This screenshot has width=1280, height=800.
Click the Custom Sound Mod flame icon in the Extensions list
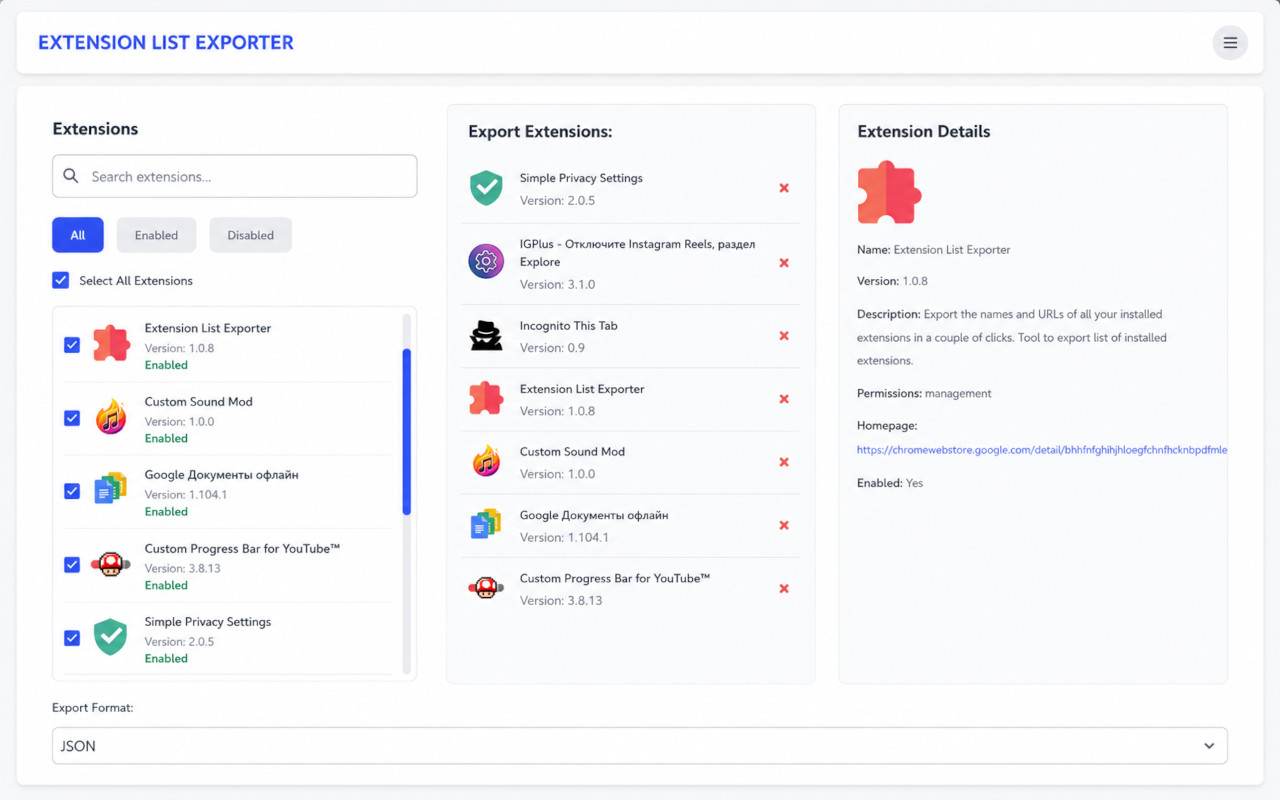point(111,417)
